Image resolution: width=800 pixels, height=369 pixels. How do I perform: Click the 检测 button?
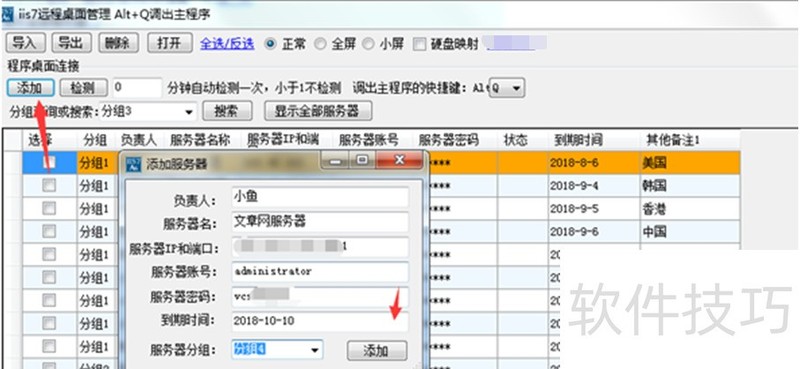[x=84, y=88]
